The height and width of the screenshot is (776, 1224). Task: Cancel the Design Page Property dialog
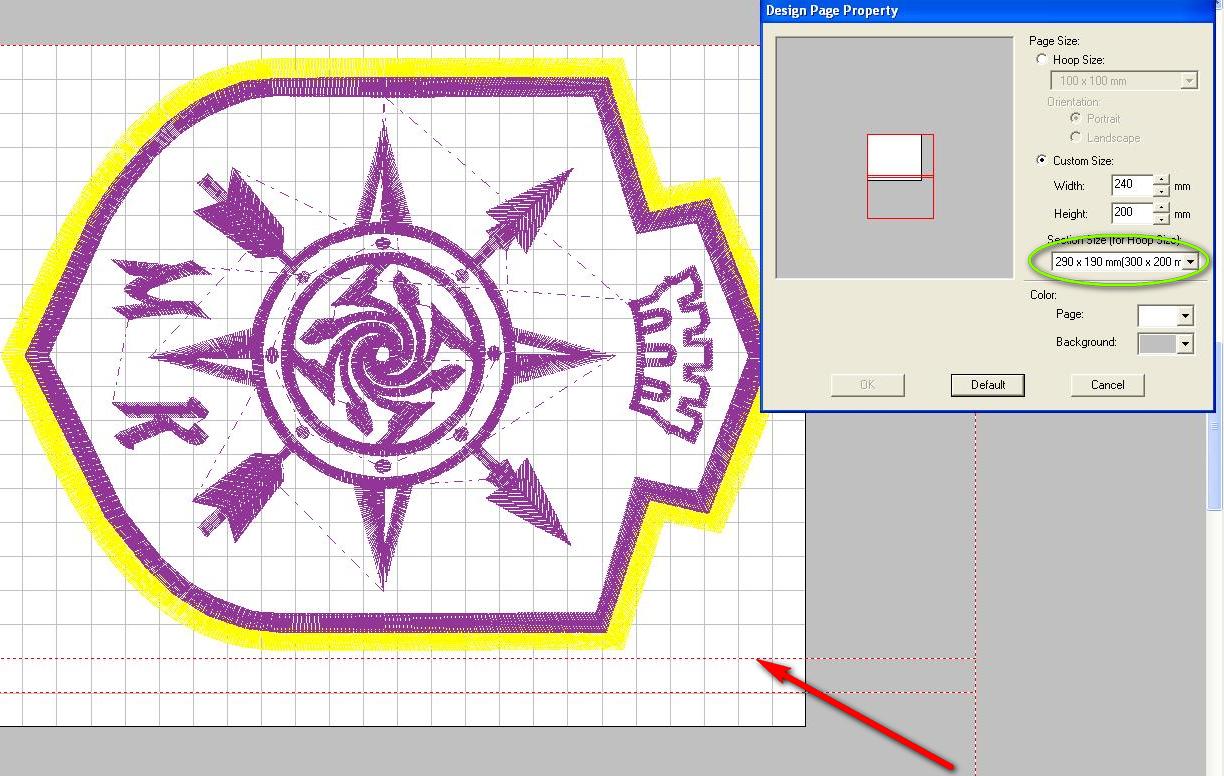point(1107,385)
